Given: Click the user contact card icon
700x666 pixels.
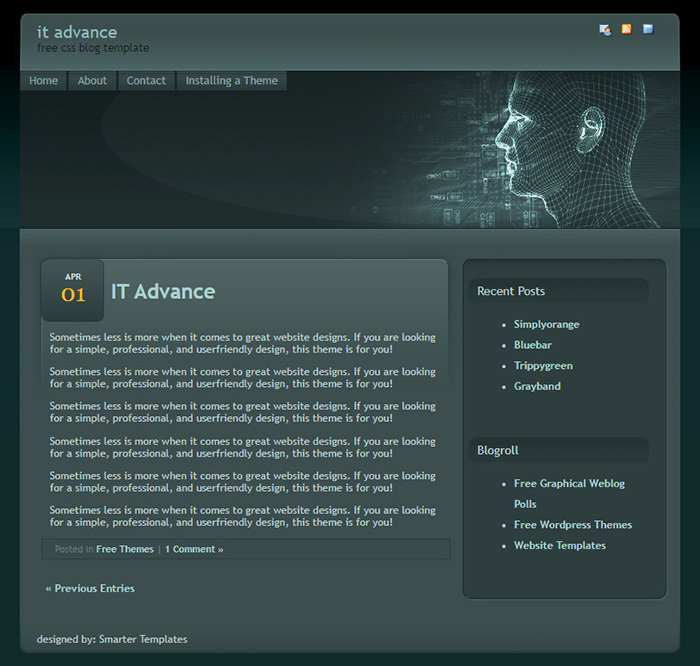Looking at the screenshot, I should 605,30.
